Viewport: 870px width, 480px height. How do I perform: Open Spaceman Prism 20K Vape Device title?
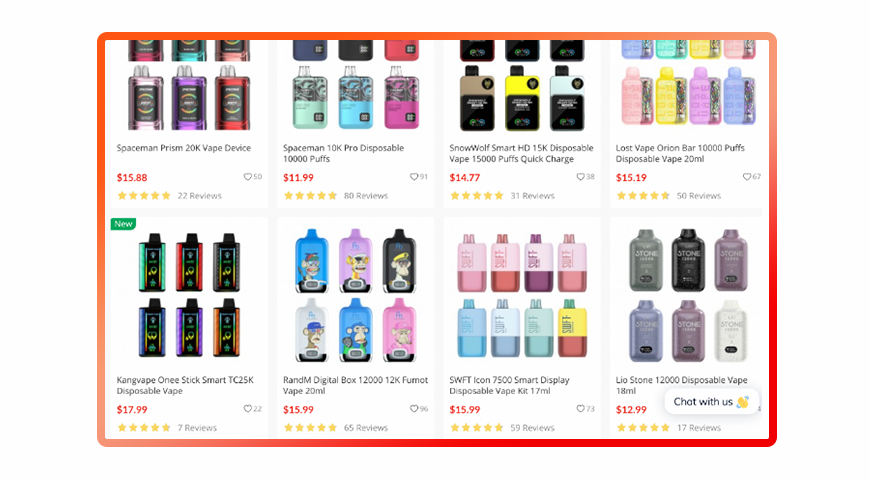click(184, 148)
